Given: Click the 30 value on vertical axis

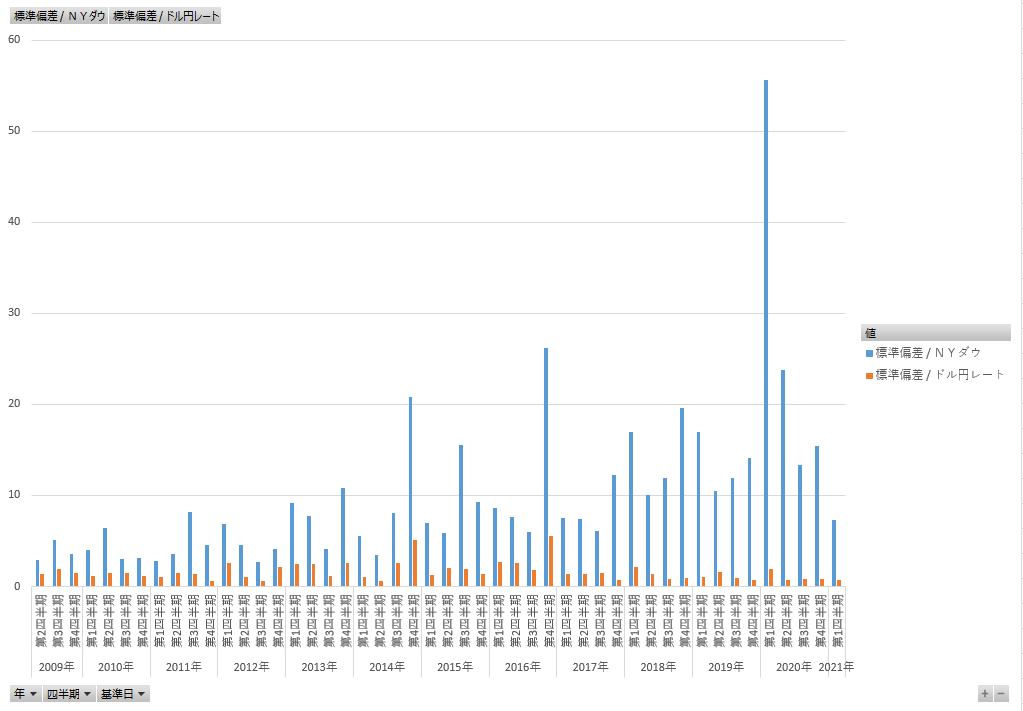Looking at the screenshot, I should [14, 313].
